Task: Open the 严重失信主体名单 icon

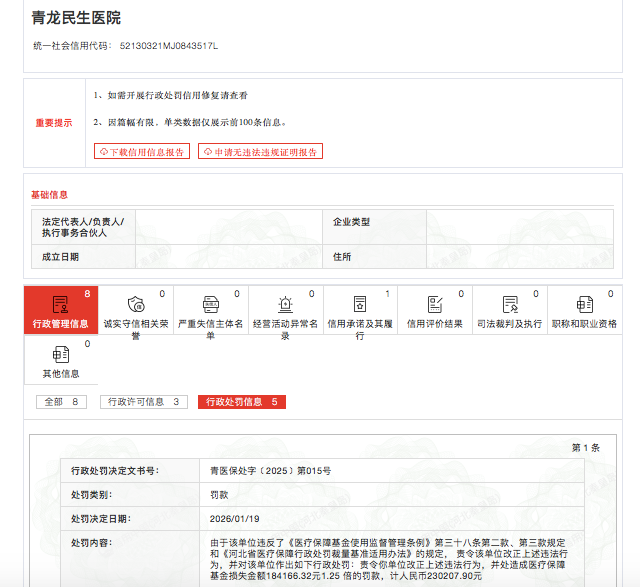Action: pos(210,304)
